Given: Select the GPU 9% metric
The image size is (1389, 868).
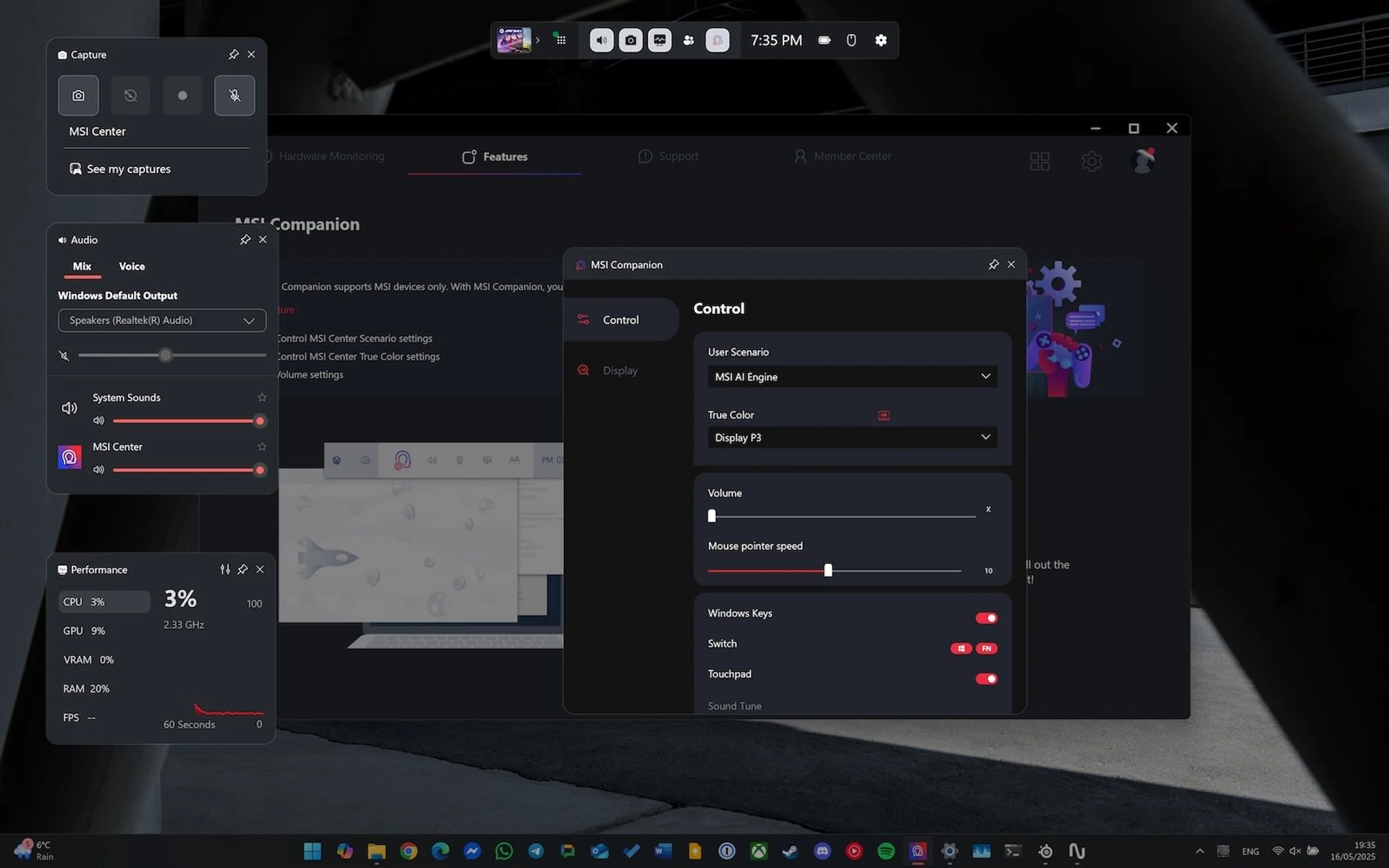Looking at the screenshot, I should [104, 631].
